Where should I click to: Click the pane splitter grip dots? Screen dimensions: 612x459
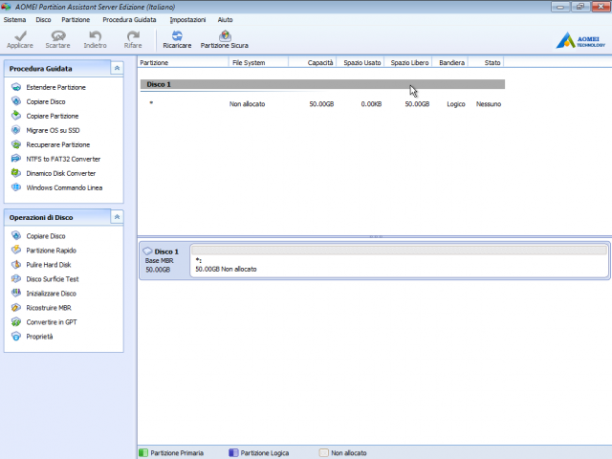[376, 237]
